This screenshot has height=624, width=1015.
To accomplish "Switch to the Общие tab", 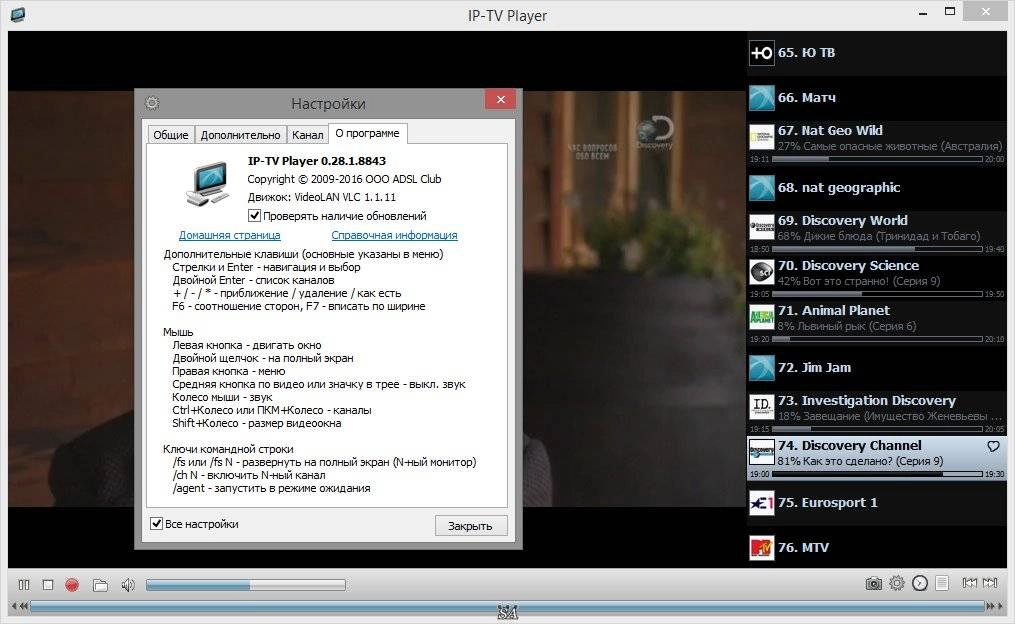I will point(171,135).
